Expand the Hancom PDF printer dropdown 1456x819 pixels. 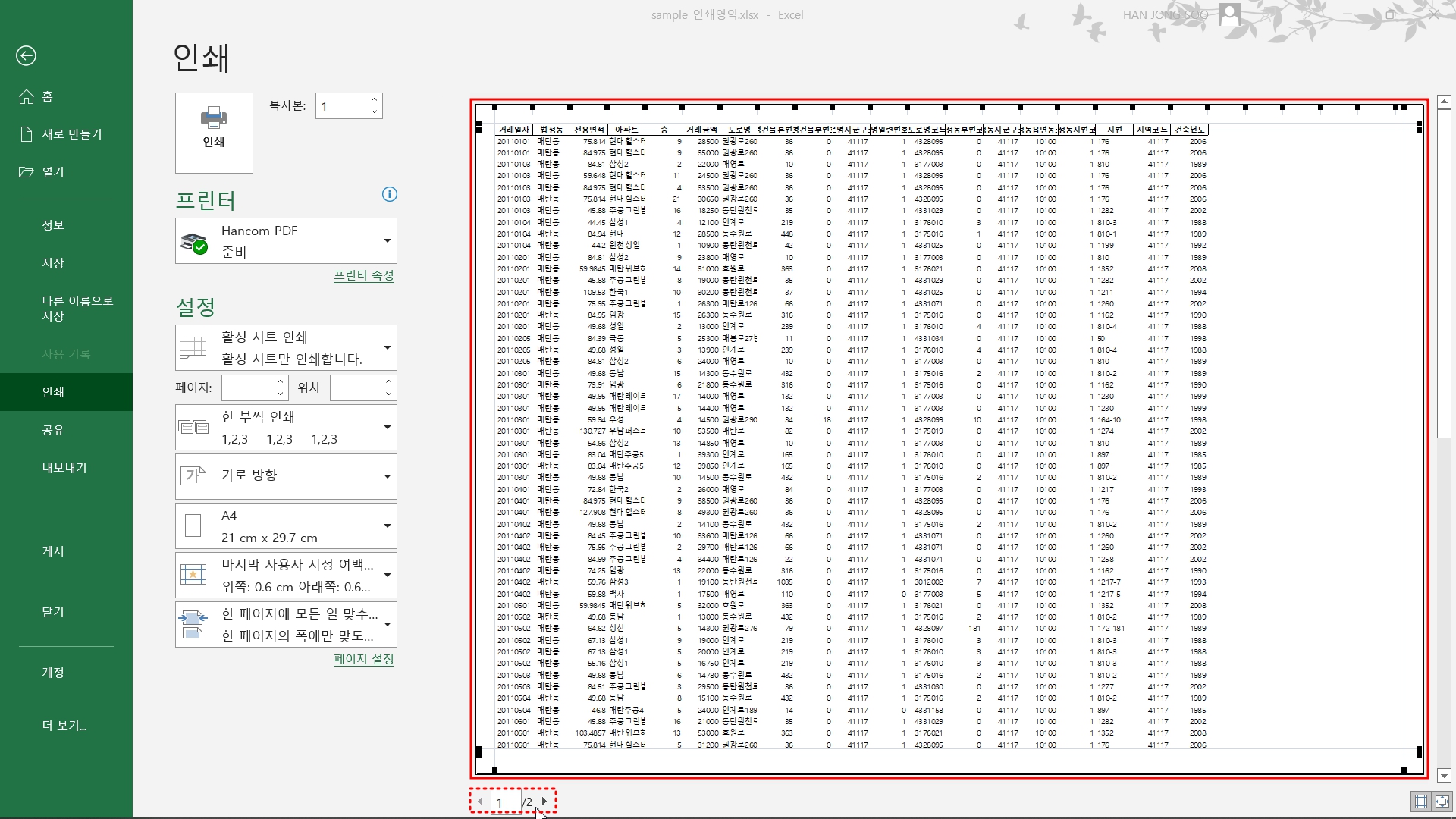click(x=286, y=241)
